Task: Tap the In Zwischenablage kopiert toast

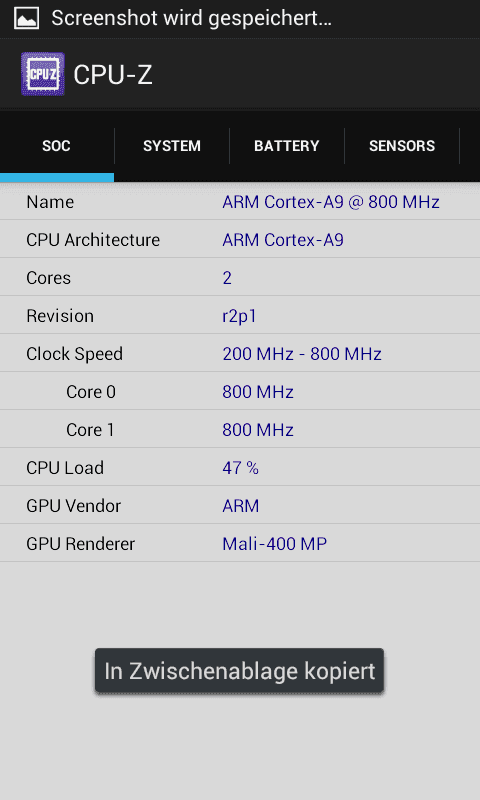Action: [x=239, y=671]
